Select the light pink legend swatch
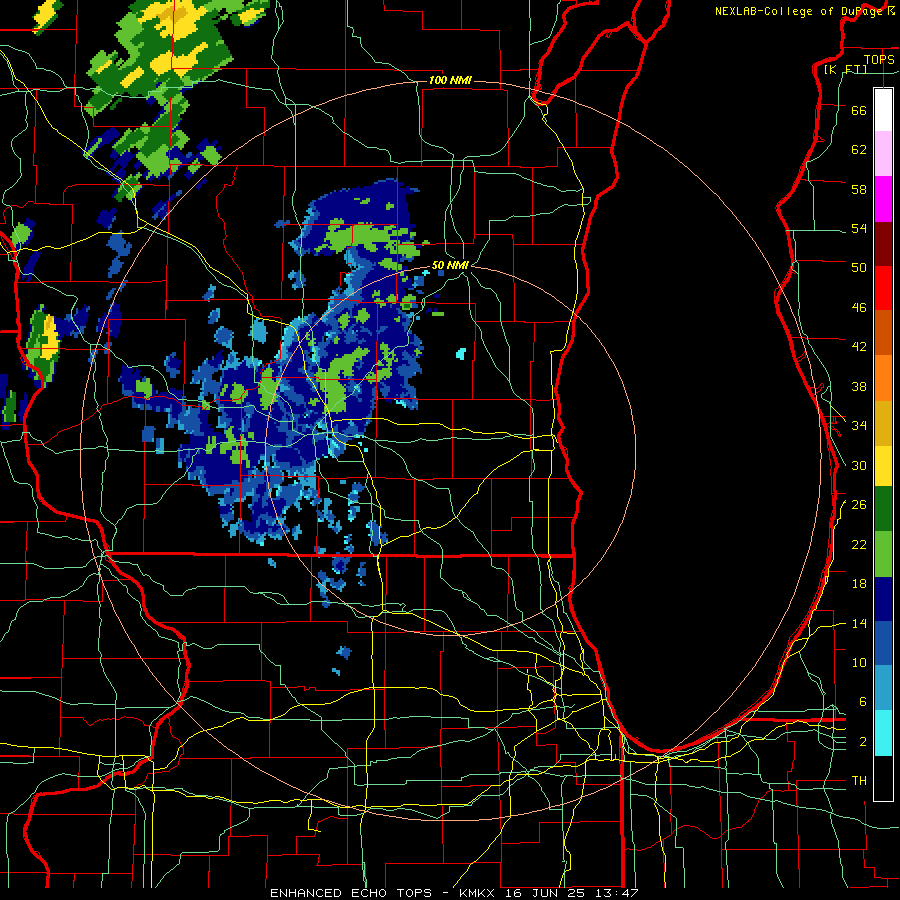 883,154
